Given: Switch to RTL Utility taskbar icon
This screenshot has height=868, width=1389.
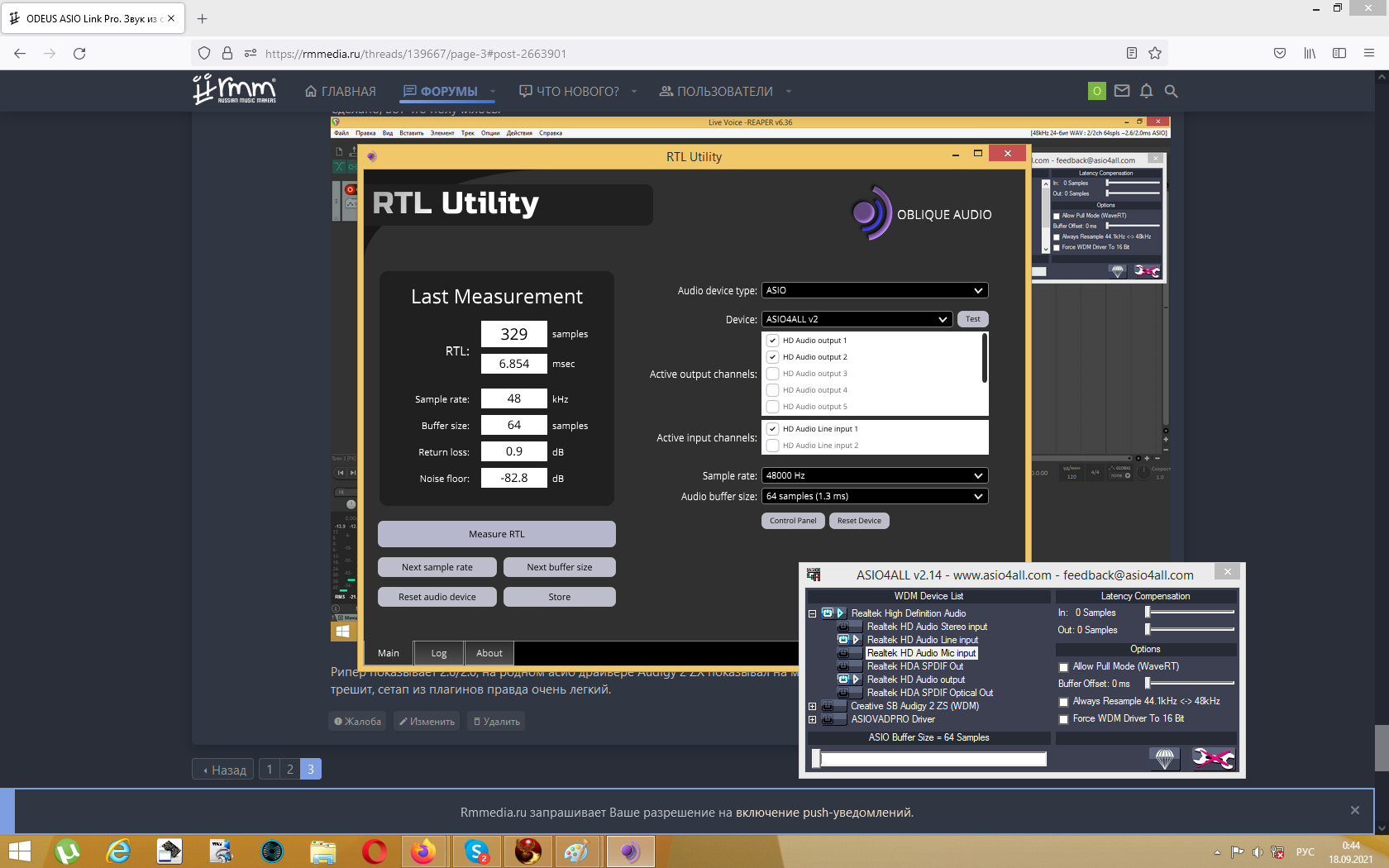Looking at the screenshot, I should (x=630, y=851).
